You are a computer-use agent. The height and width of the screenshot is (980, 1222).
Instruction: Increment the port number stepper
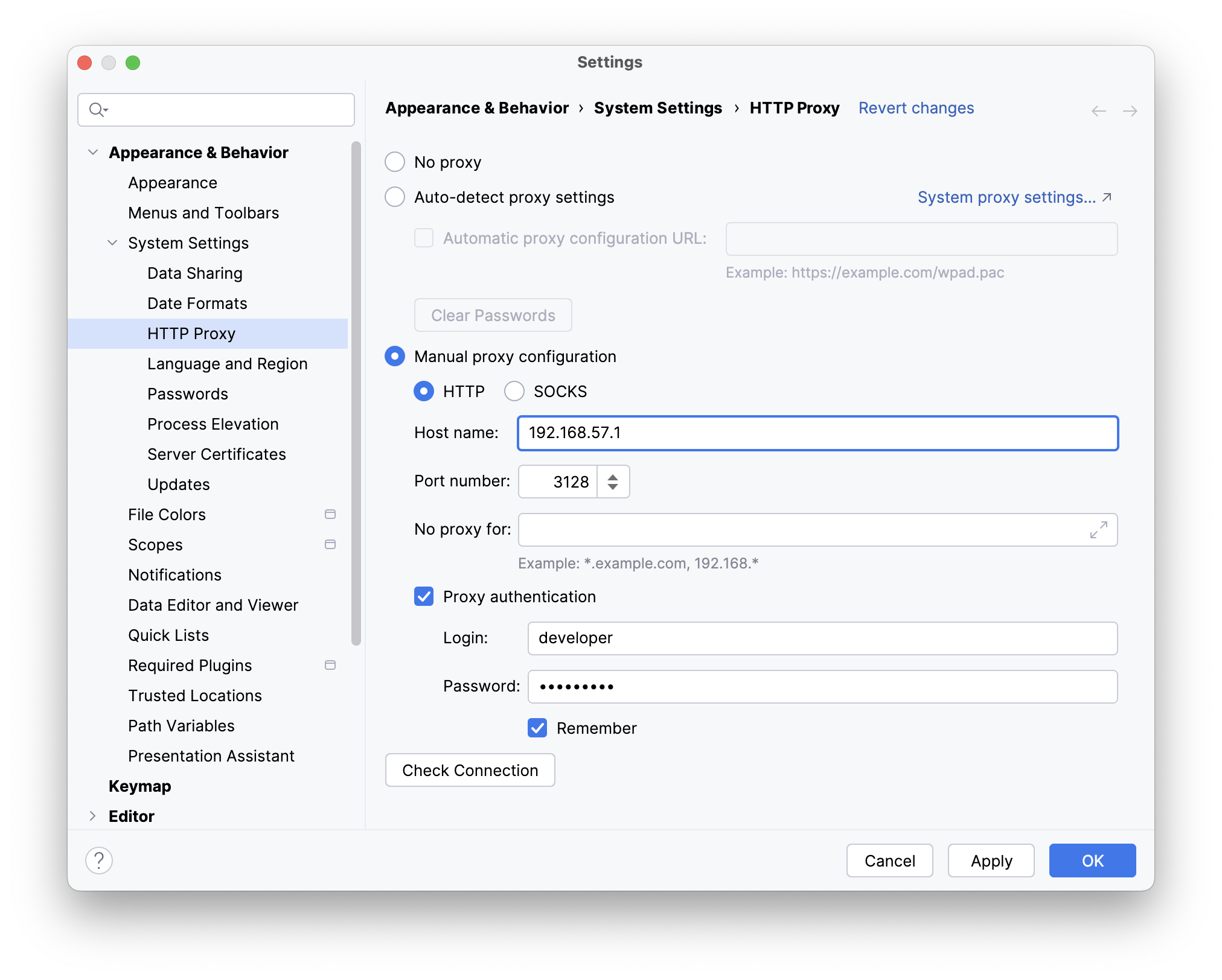click(x=613, y=477)
